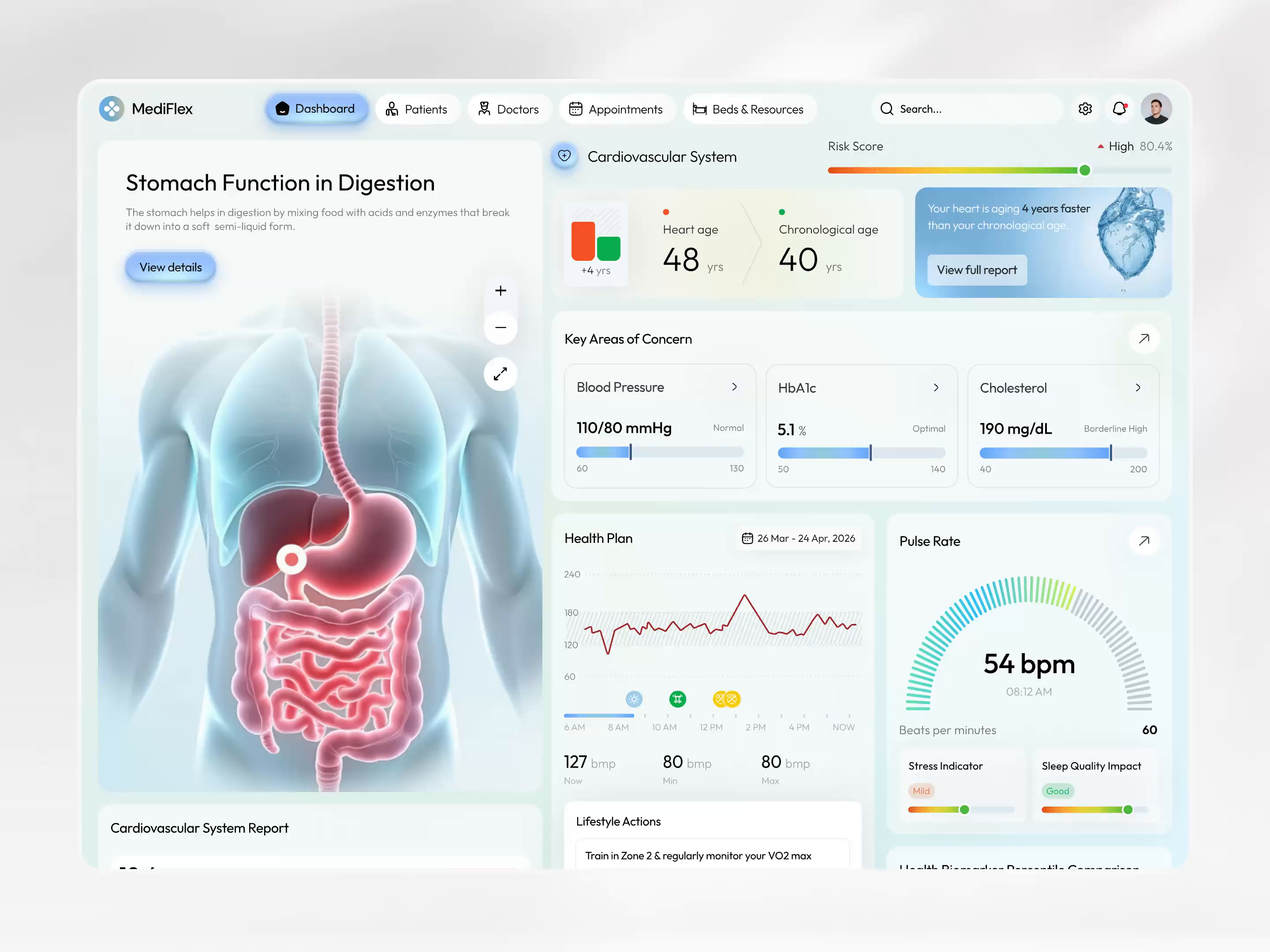Click the yellow double activity icon
The width and height of the screenshot is (1270, 952).
click(x=726, y=699)
